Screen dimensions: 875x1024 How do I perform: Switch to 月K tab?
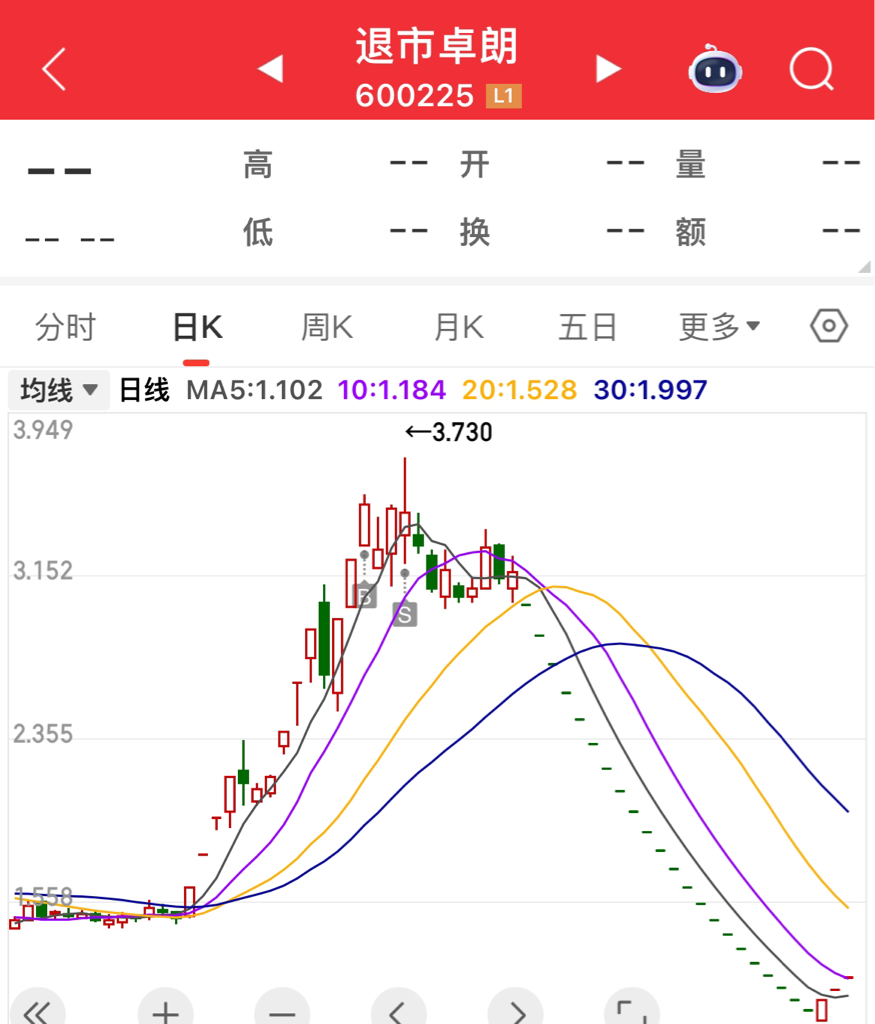[459, 327]
